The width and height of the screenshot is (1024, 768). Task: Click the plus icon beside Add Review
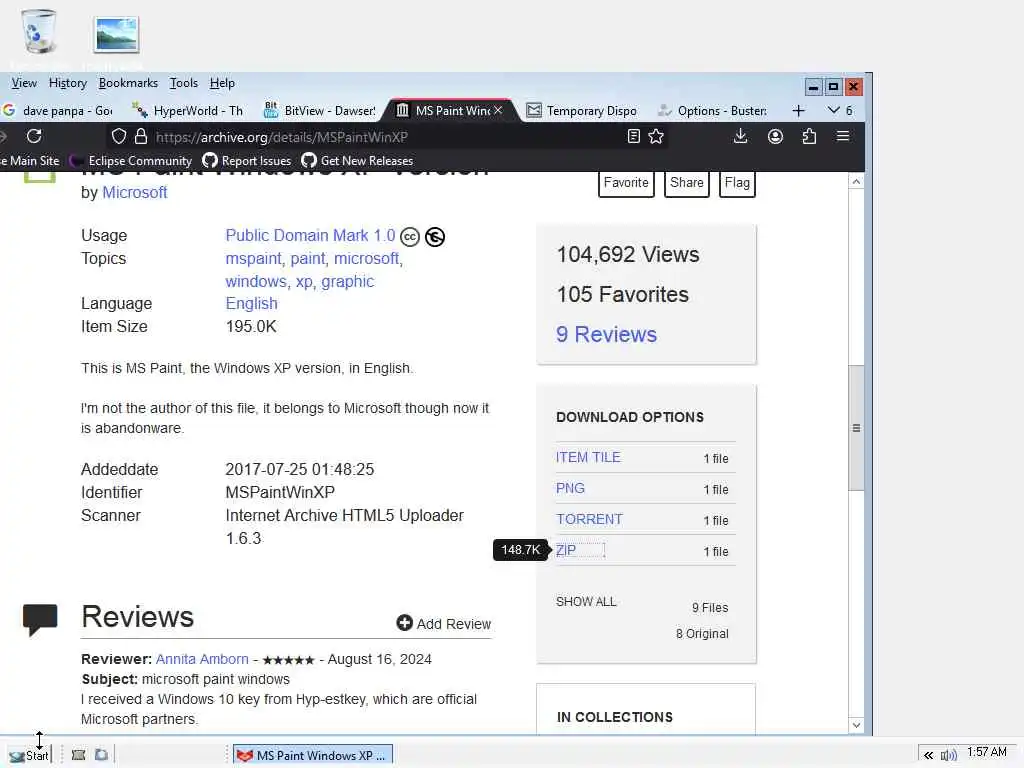404,623
